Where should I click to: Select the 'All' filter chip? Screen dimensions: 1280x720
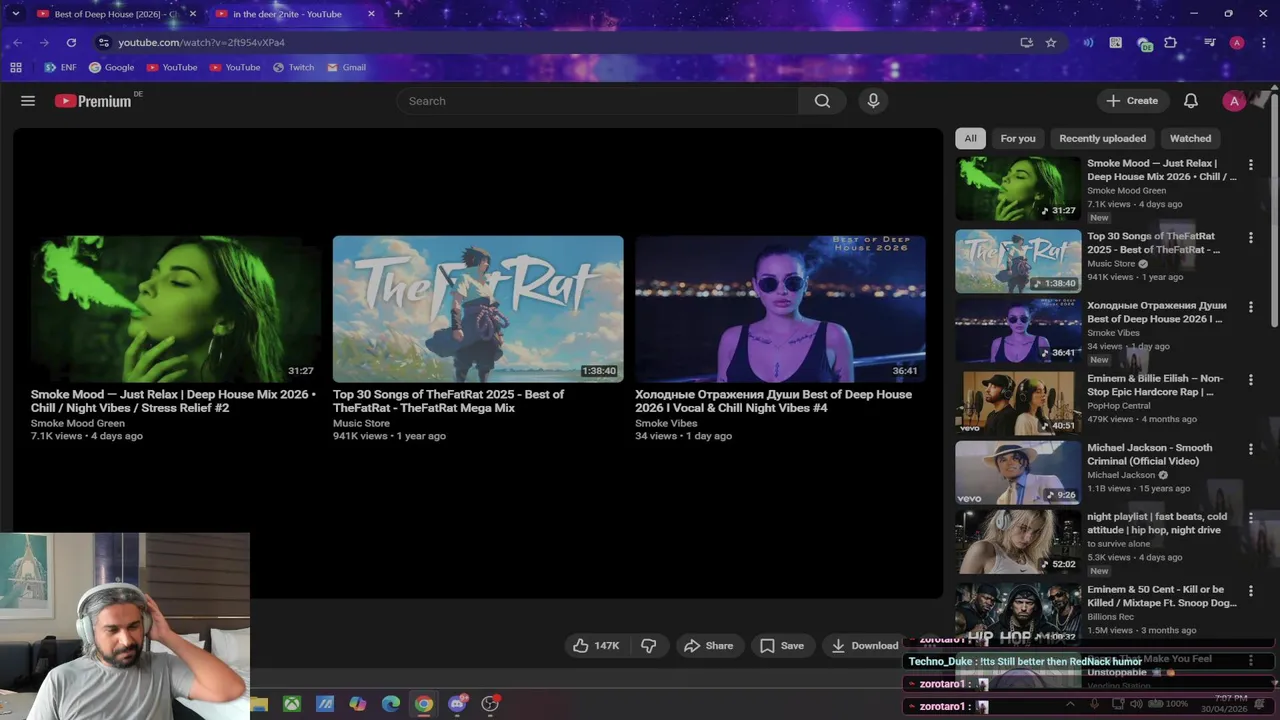(x=970, y=138)
